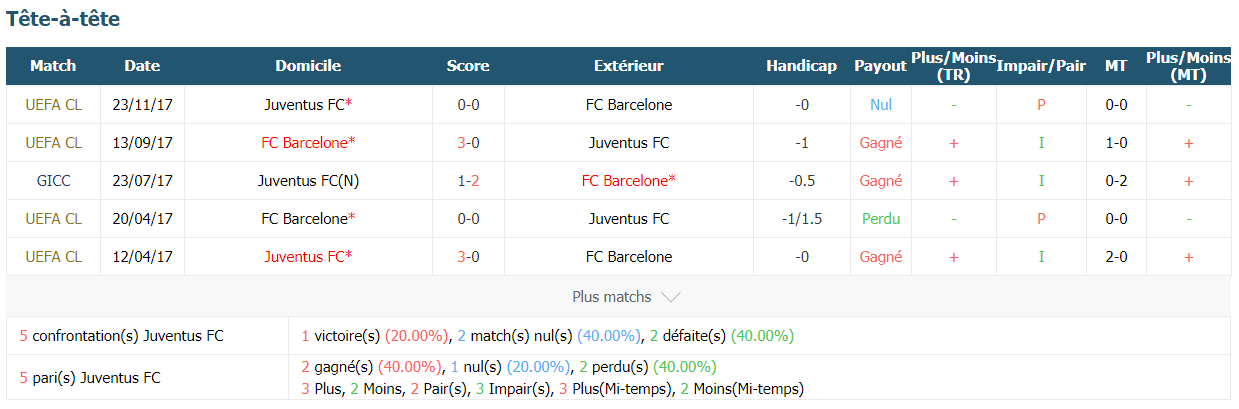Screen dimensions: 1239x409
Task: Click the 0-0 score on 20/04/17
Action: click(x=468, y=219)
